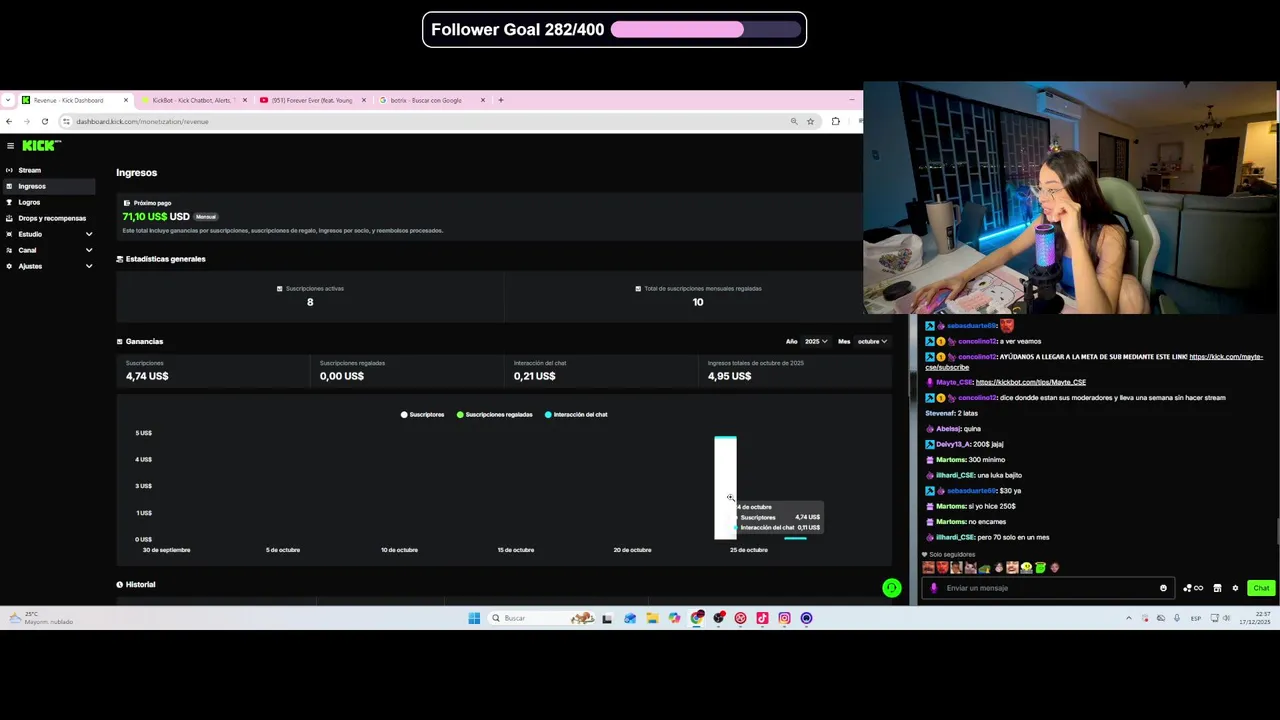Reload the current page
The width and height of the screenshot is (1280, 720).
coord(45,121)
